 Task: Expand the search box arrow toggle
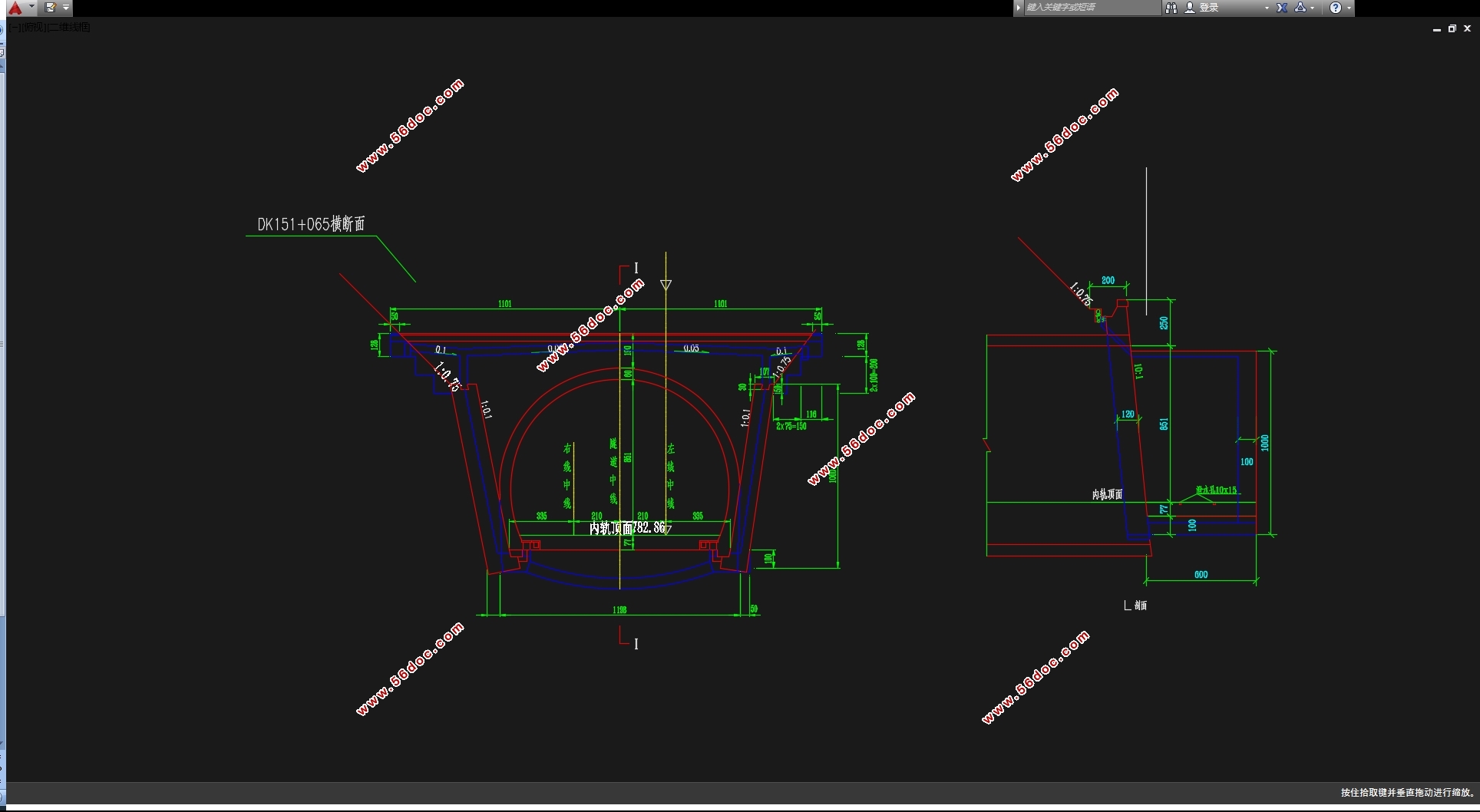(x=1019, y=8)
